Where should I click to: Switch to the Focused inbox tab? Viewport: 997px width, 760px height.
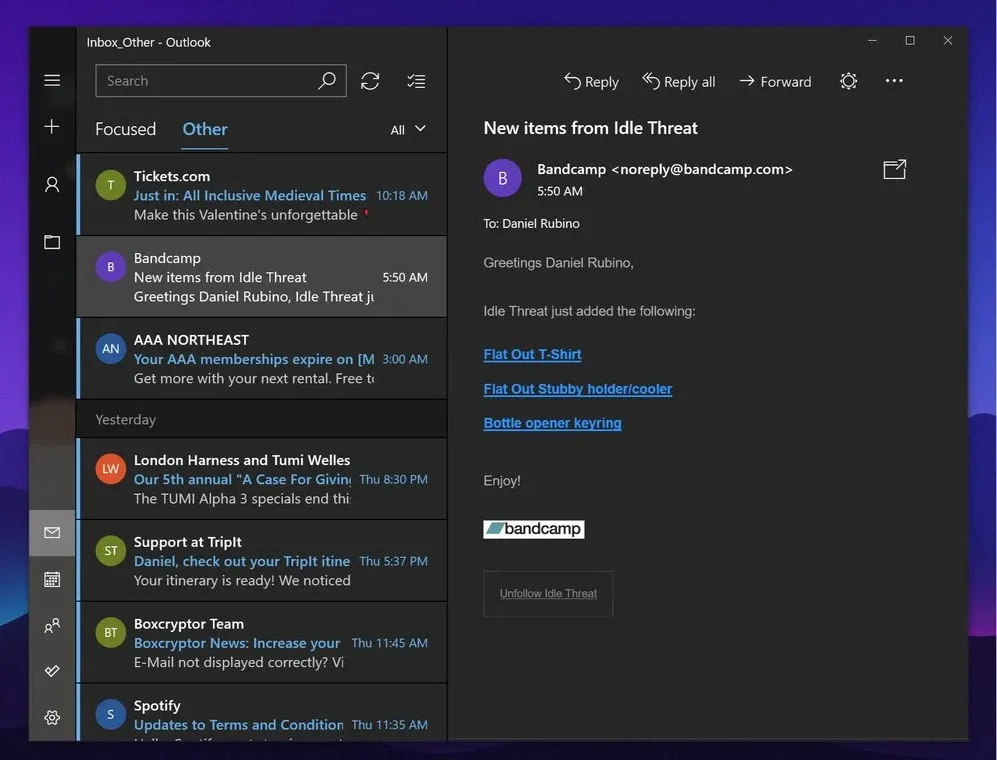(x=125, y=129)
